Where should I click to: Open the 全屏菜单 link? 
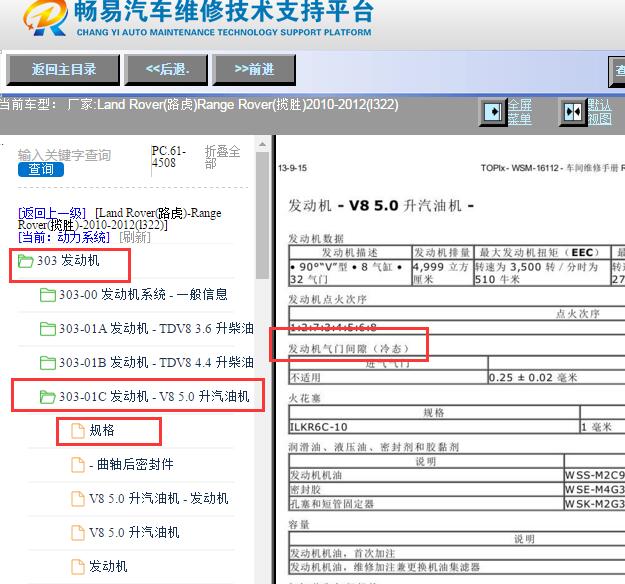pyautogui.click(x=519, y=112)
